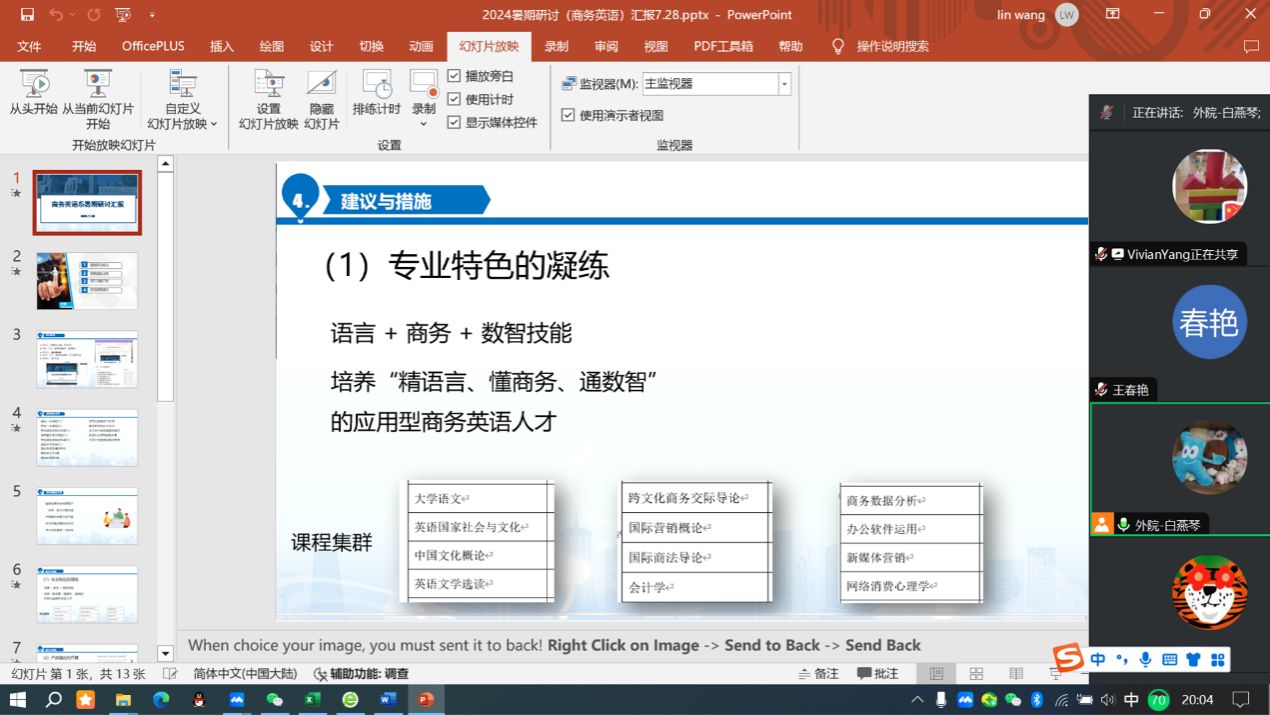Screen dimensions: 1270x715
Task: Expand the Monitor (监视器) dropdown
Action: coord(784,84)
